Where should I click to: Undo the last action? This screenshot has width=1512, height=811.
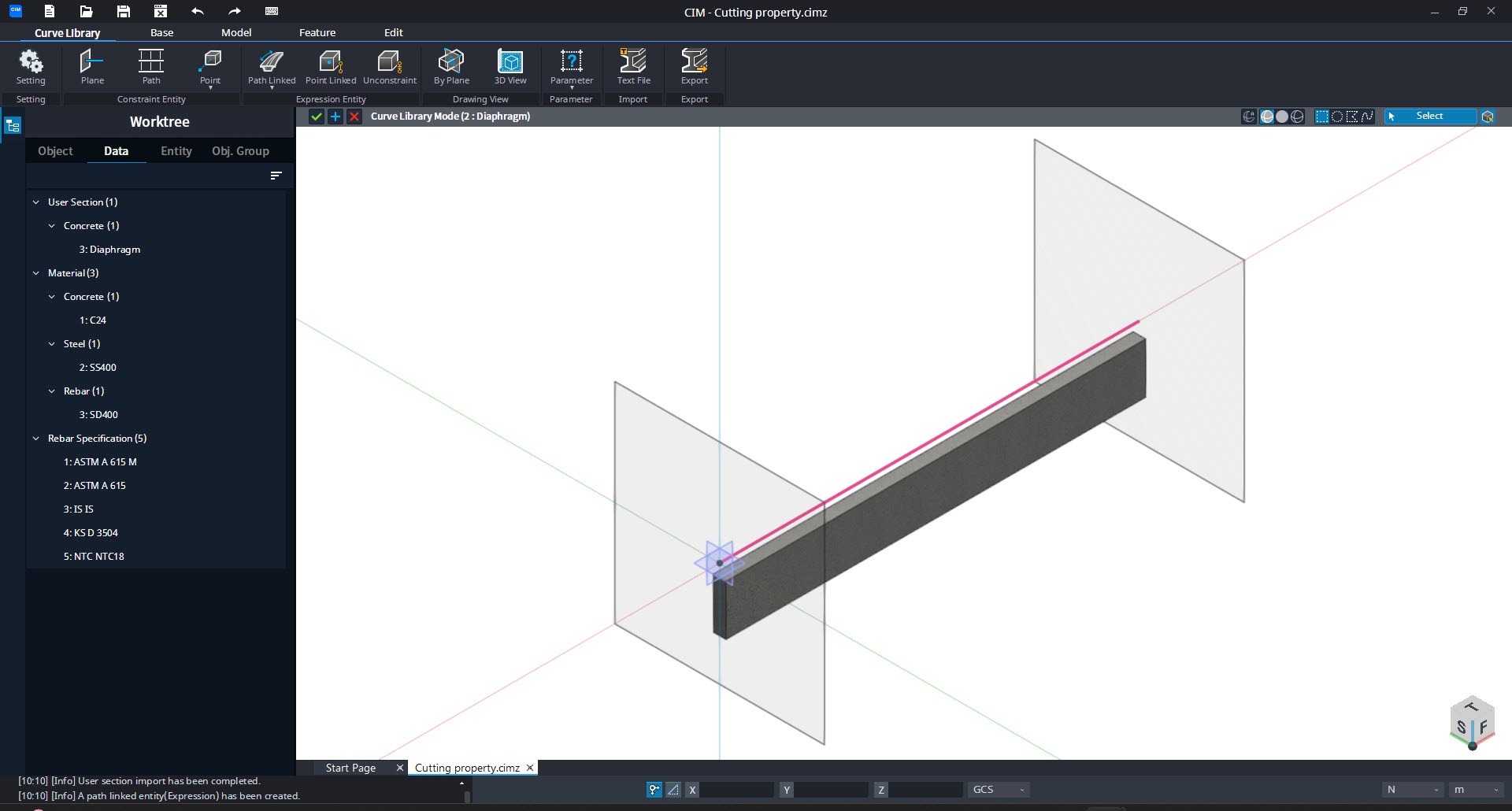click(x=198, y=11)
